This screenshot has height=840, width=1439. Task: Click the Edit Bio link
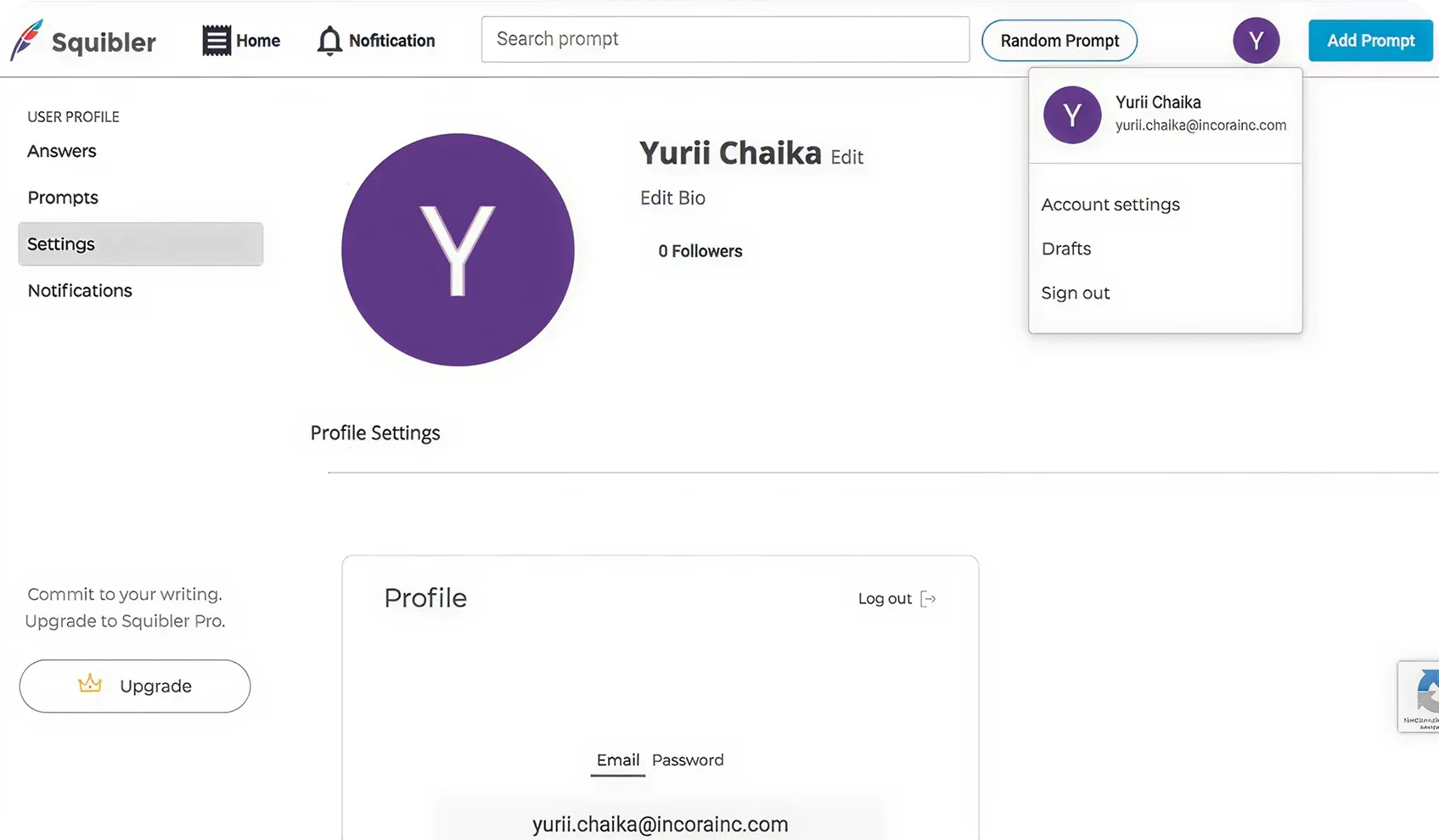(672, 198)
